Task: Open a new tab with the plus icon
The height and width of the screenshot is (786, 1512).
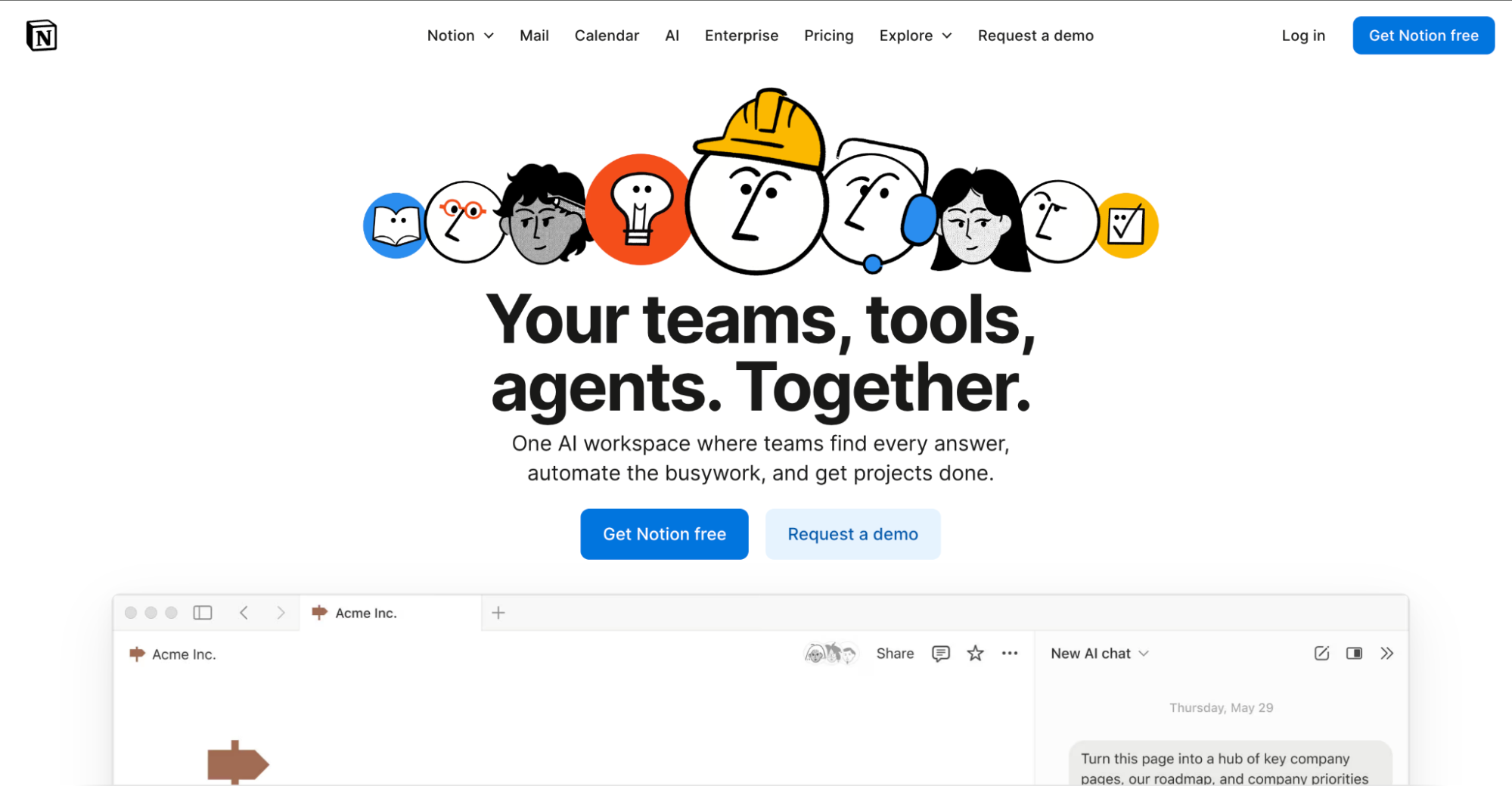Action: click(x=498, y=613)
